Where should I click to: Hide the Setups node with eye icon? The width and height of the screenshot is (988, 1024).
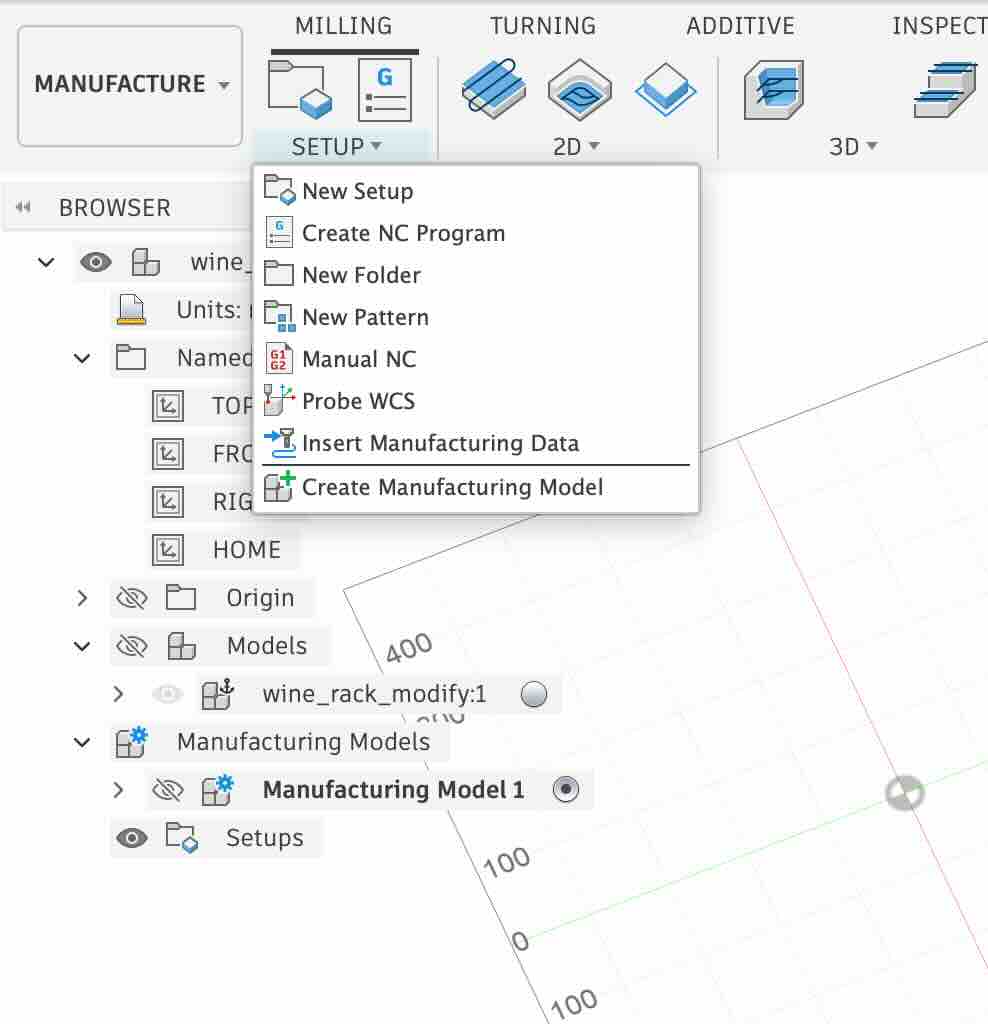pos(131,838)
